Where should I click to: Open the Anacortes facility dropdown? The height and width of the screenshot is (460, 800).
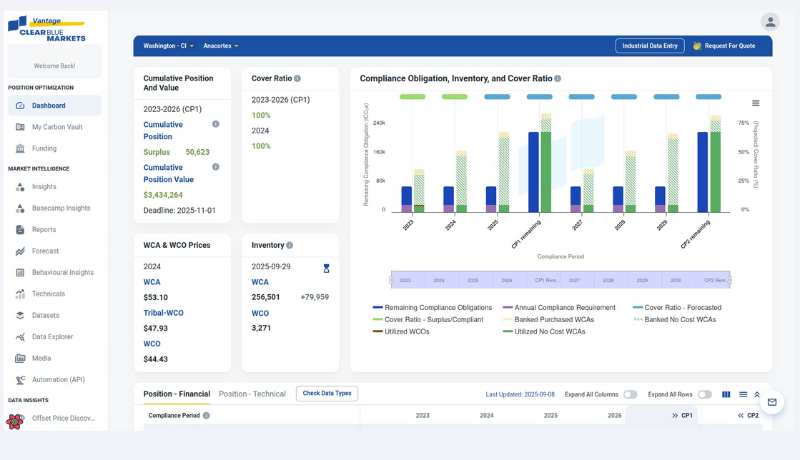point(221,46)
